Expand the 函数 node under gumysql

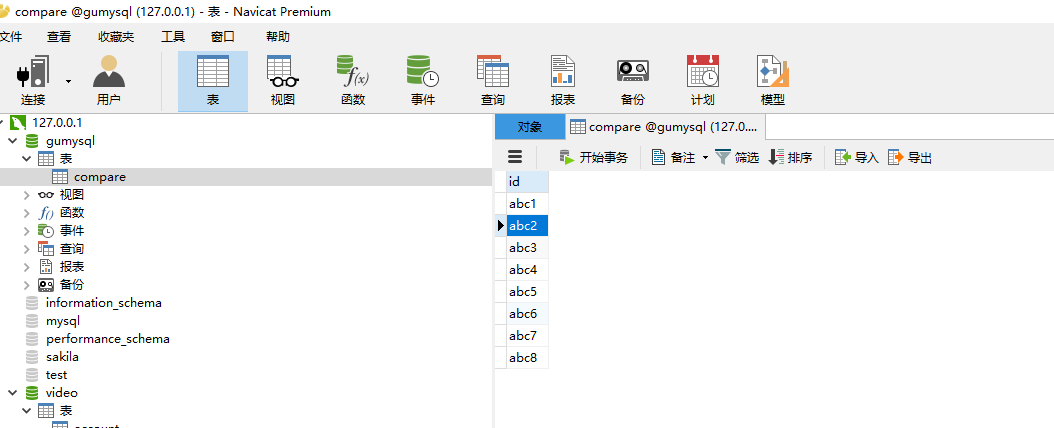click(x=26, y=213)
